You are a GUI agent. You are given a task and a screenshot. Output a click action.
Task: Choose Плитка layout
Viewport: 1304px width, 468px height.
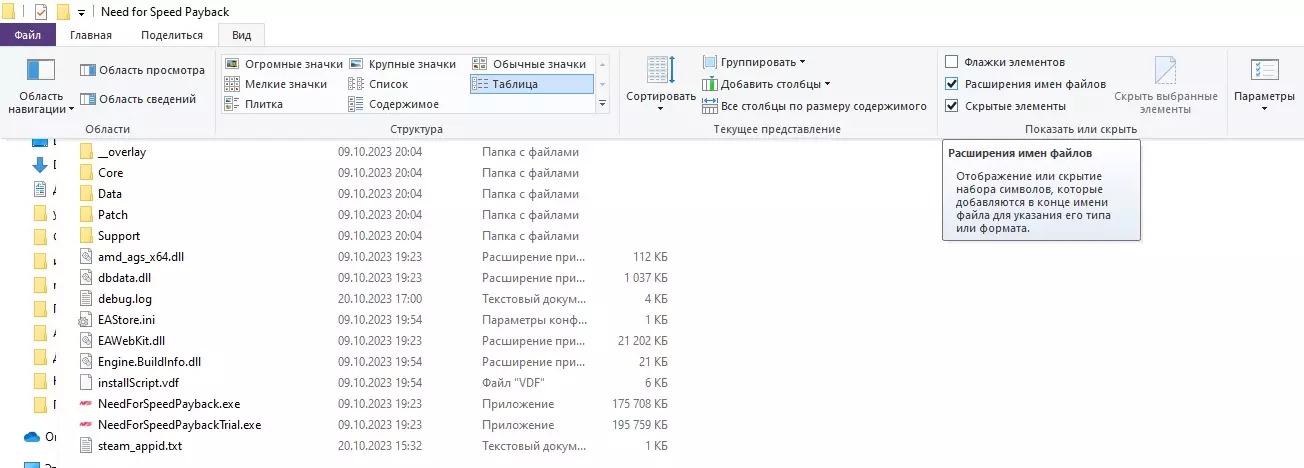click(255, 104)
